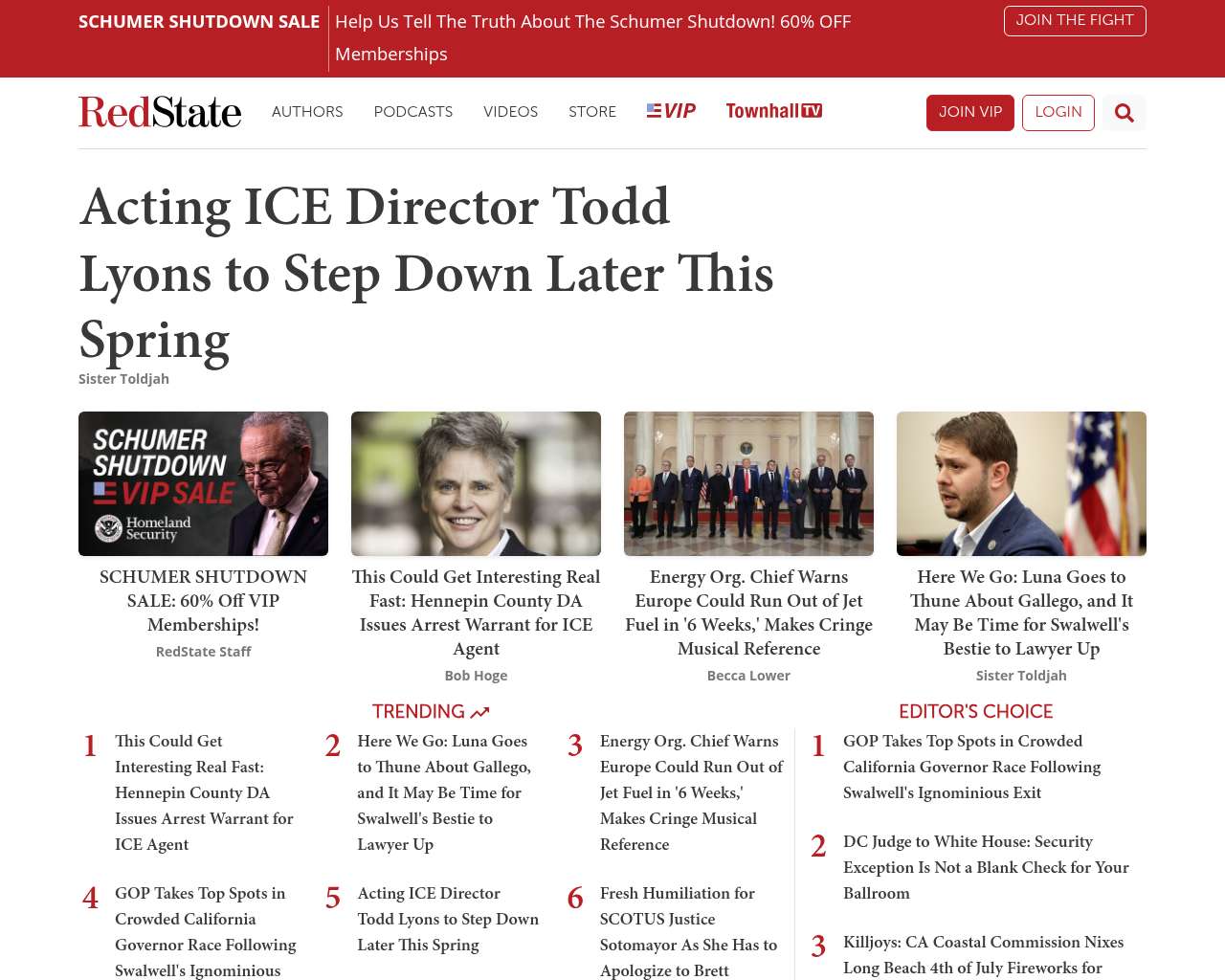Open the Schumer Shutdown VIP Sale thumbnail
1225x980 pixels.
pos(203,483)
